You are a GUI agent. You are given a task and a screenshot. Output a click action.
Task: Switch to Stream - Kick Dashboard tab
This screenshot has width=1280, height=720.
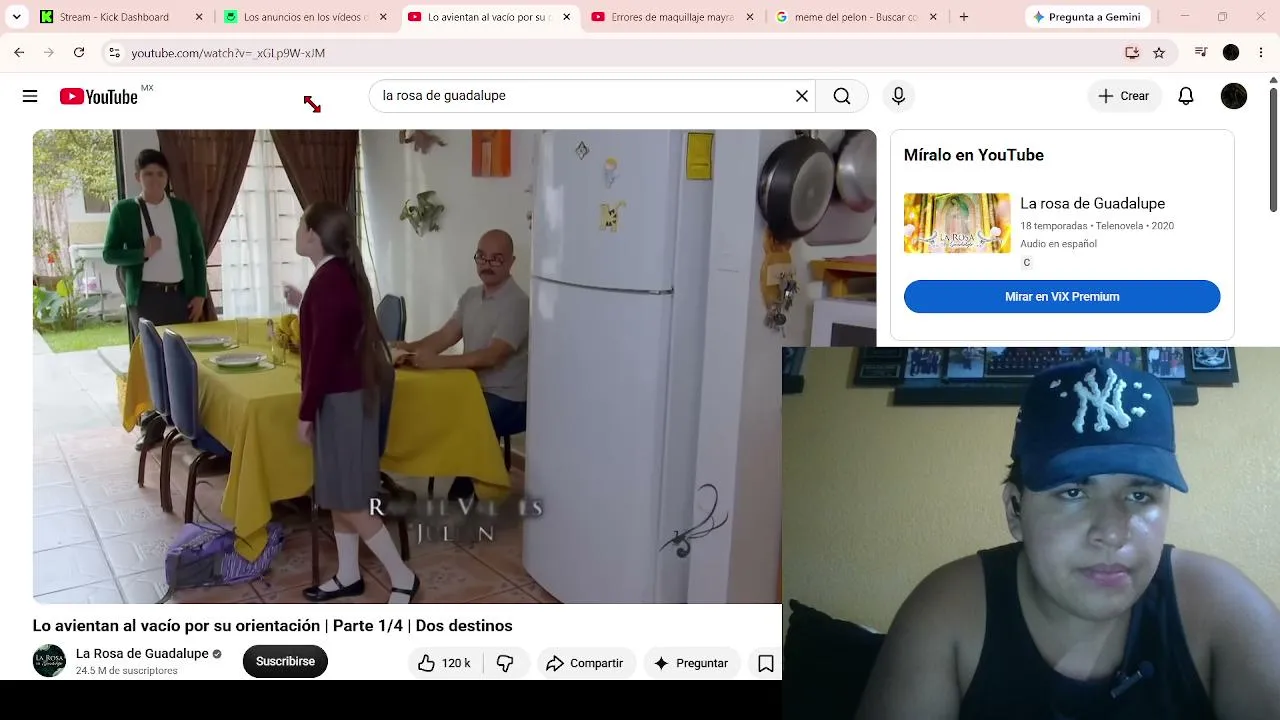coord(123,17)
